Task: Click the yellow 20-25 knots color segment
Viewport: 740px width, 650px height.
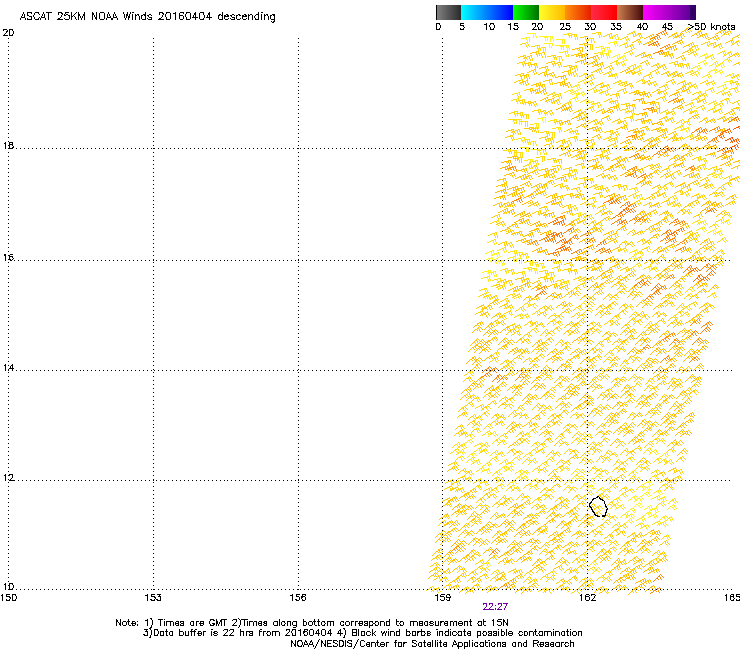Action: point(552,12)
